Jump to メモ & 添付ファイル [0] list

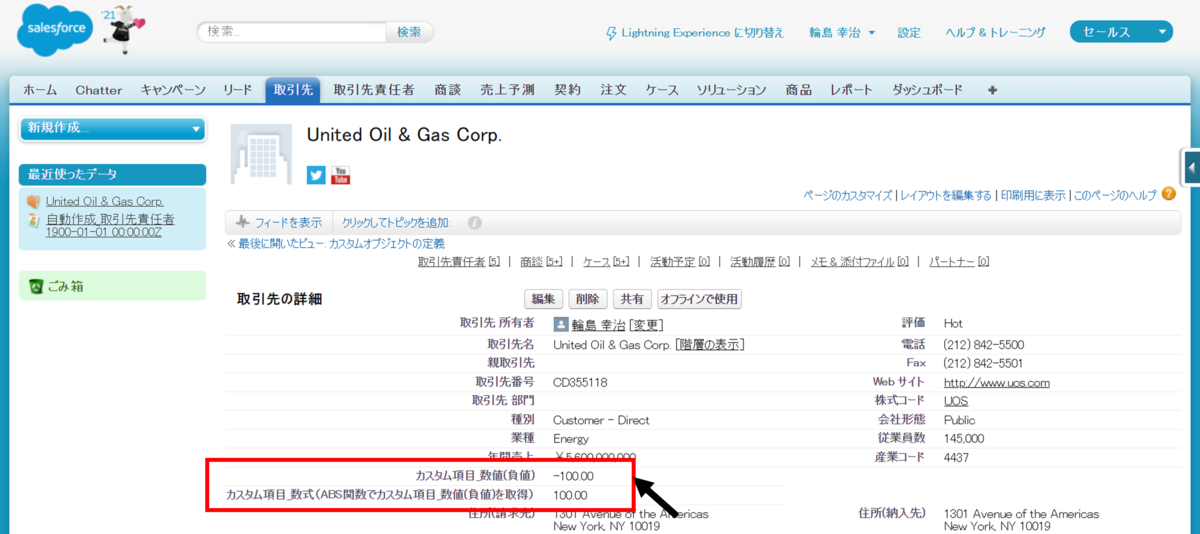tap(859, 262)
